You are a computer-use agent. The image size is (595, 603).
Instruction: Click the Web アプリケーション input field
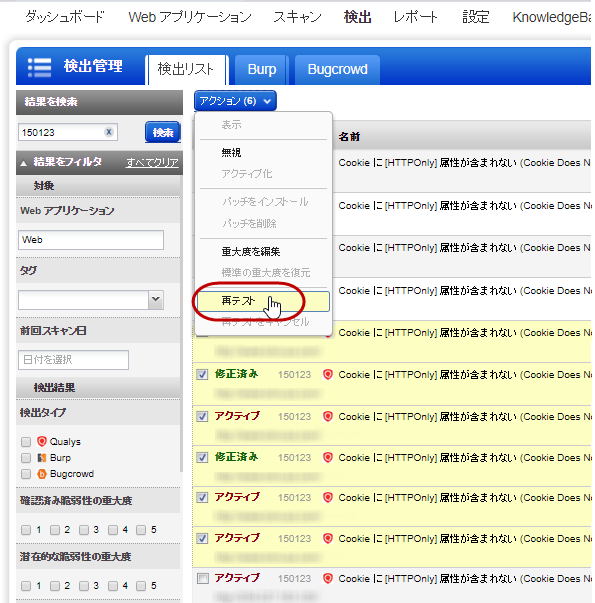(91, 240)
